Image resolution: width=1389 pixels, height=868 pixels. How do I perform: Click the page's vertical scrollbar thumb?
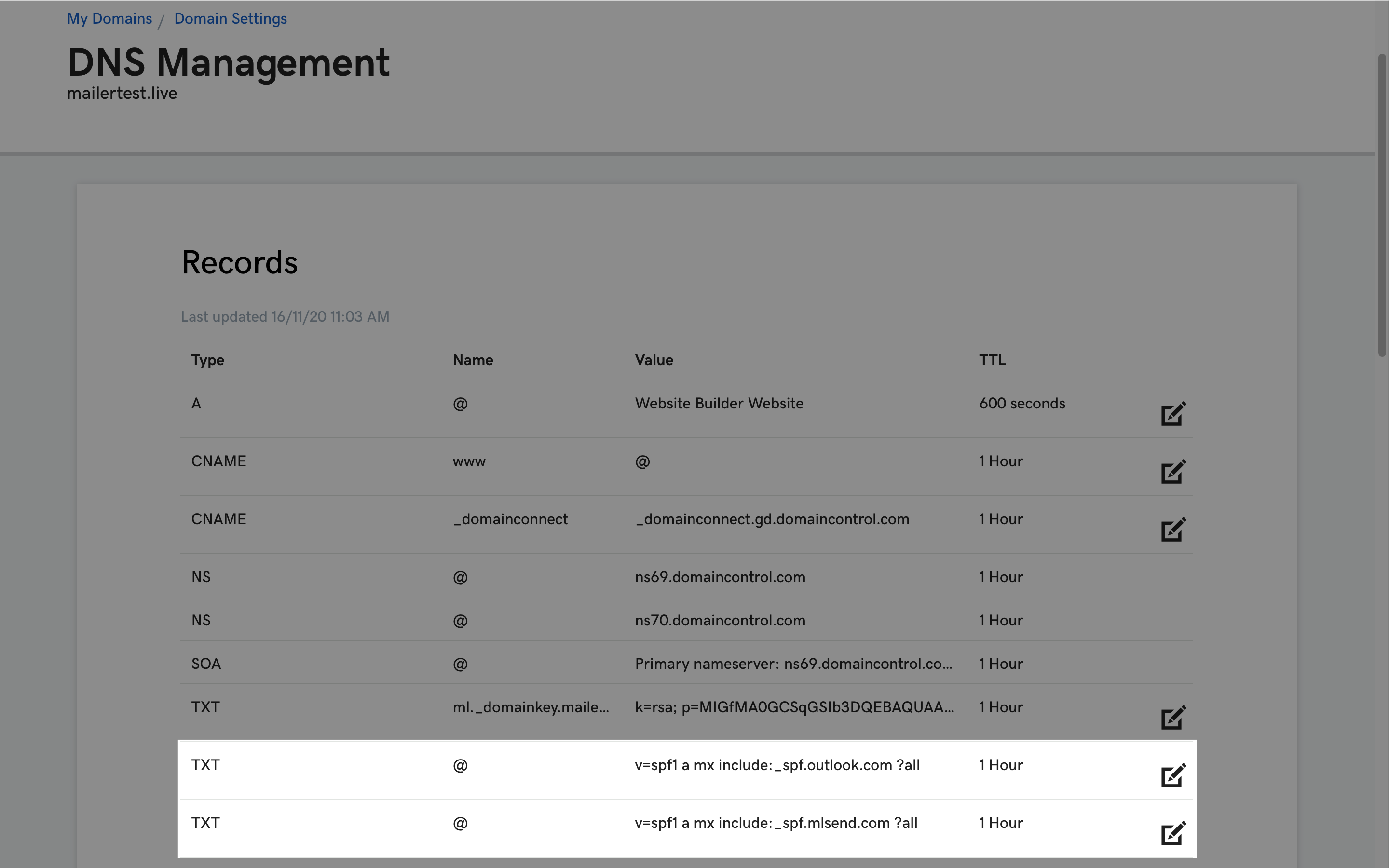coord(1382,205)
